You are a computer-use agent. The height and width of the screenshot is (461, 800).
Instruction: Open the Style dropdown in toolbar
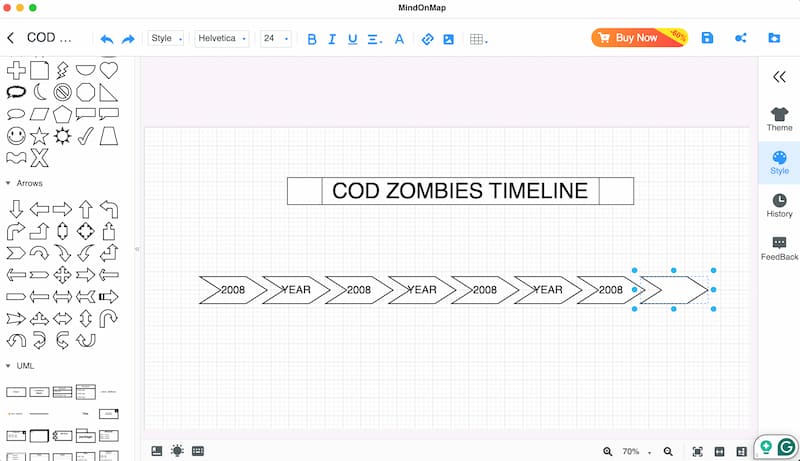point(166,38)
